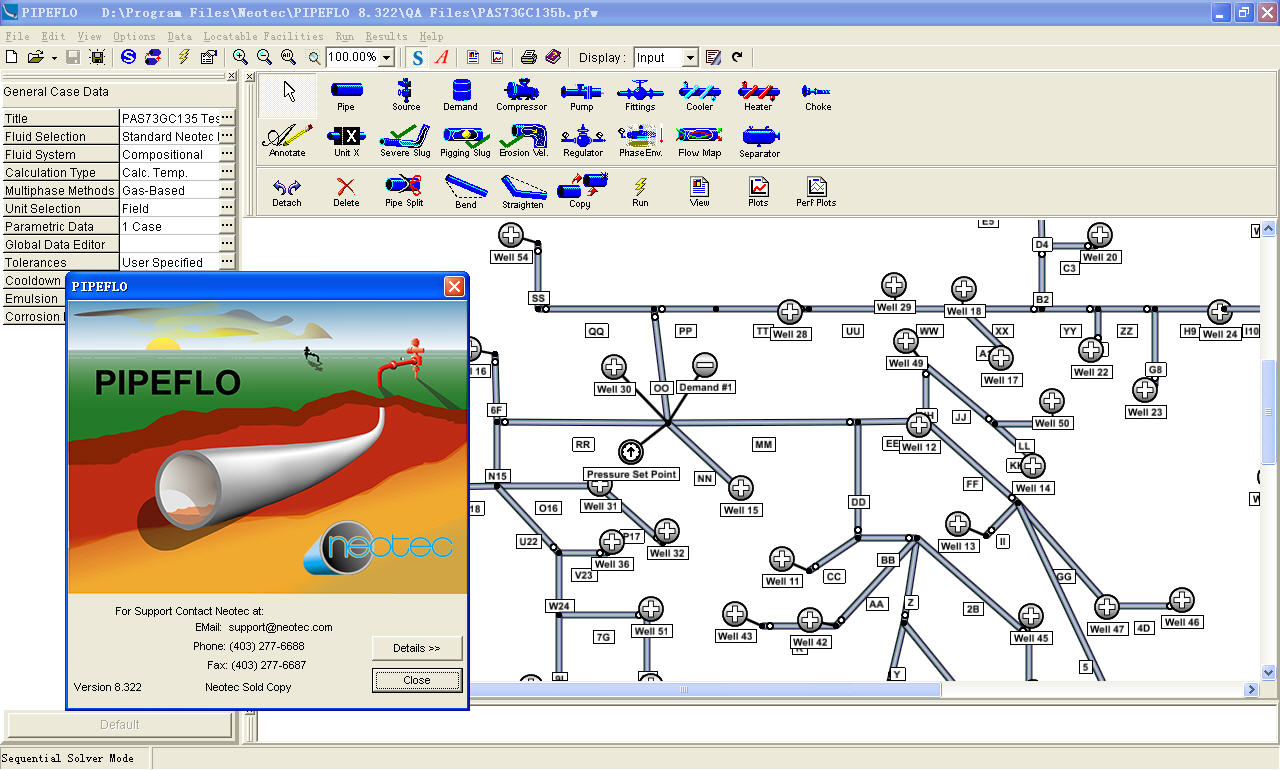Viewport: 1280px width, 770px height.
Task: Pick the Source facility icon
Action: point(406,95)
